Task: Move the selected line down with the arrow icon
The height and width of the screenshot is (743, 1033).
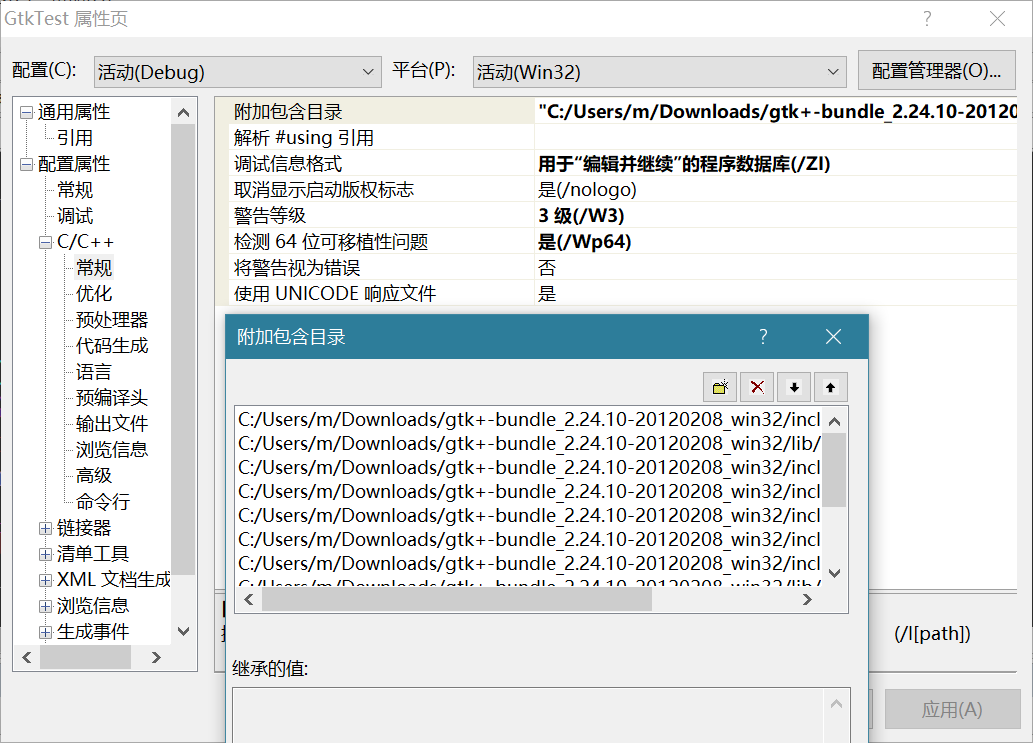Action: point(794,387)
